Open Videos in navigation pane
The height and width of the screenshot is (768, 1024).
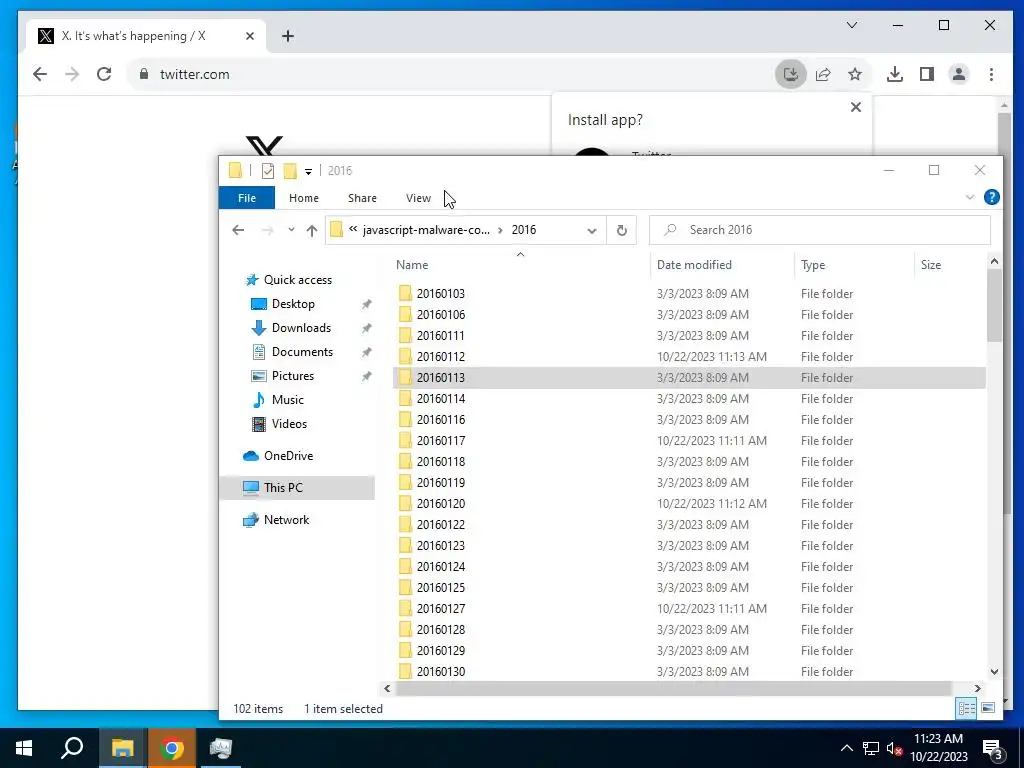(289, 424)
